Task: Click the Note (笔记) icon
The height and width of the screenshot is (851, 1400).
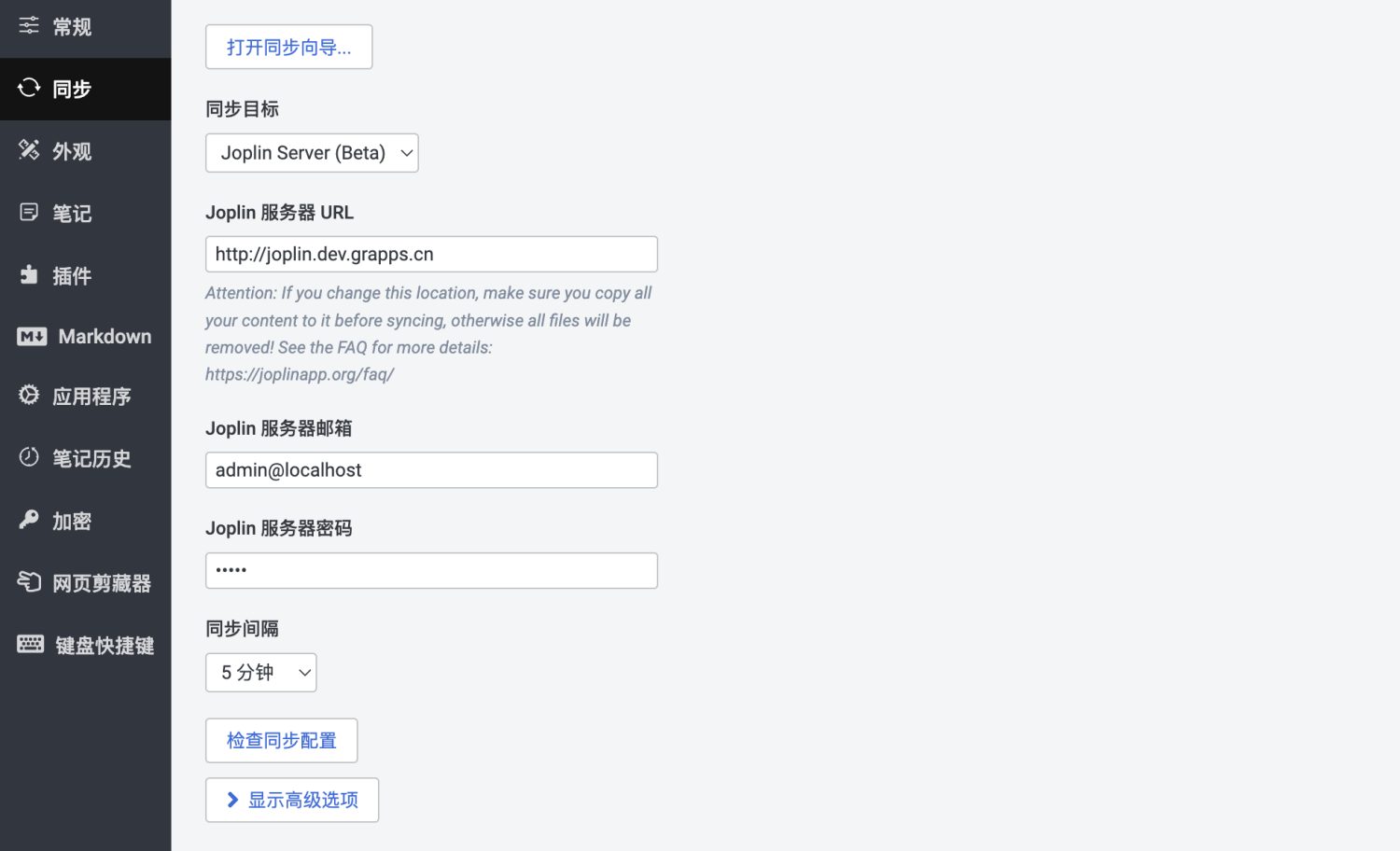Action: click(29, 212)
